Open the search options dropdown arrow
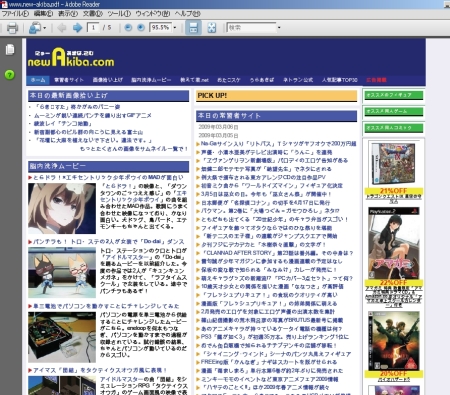Image resolution: width=450 pixels, height=395 pixels. (x=279, y=28)
